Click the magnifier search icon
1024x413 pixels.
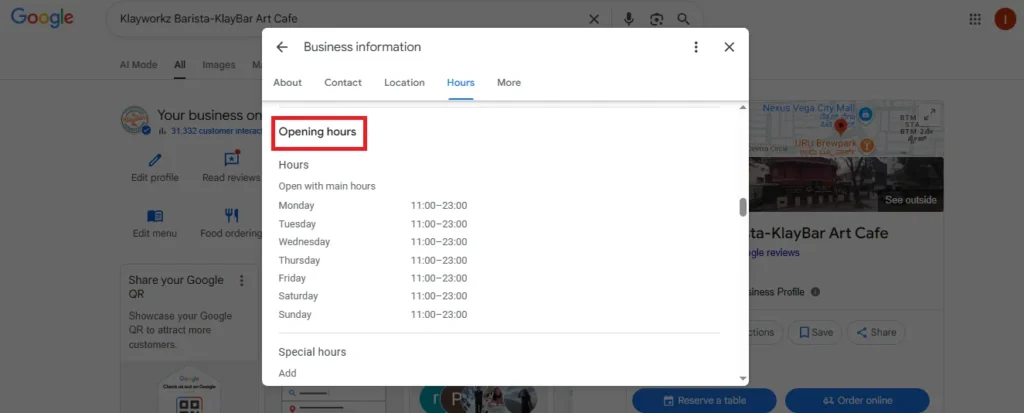(x=683, y=19)
